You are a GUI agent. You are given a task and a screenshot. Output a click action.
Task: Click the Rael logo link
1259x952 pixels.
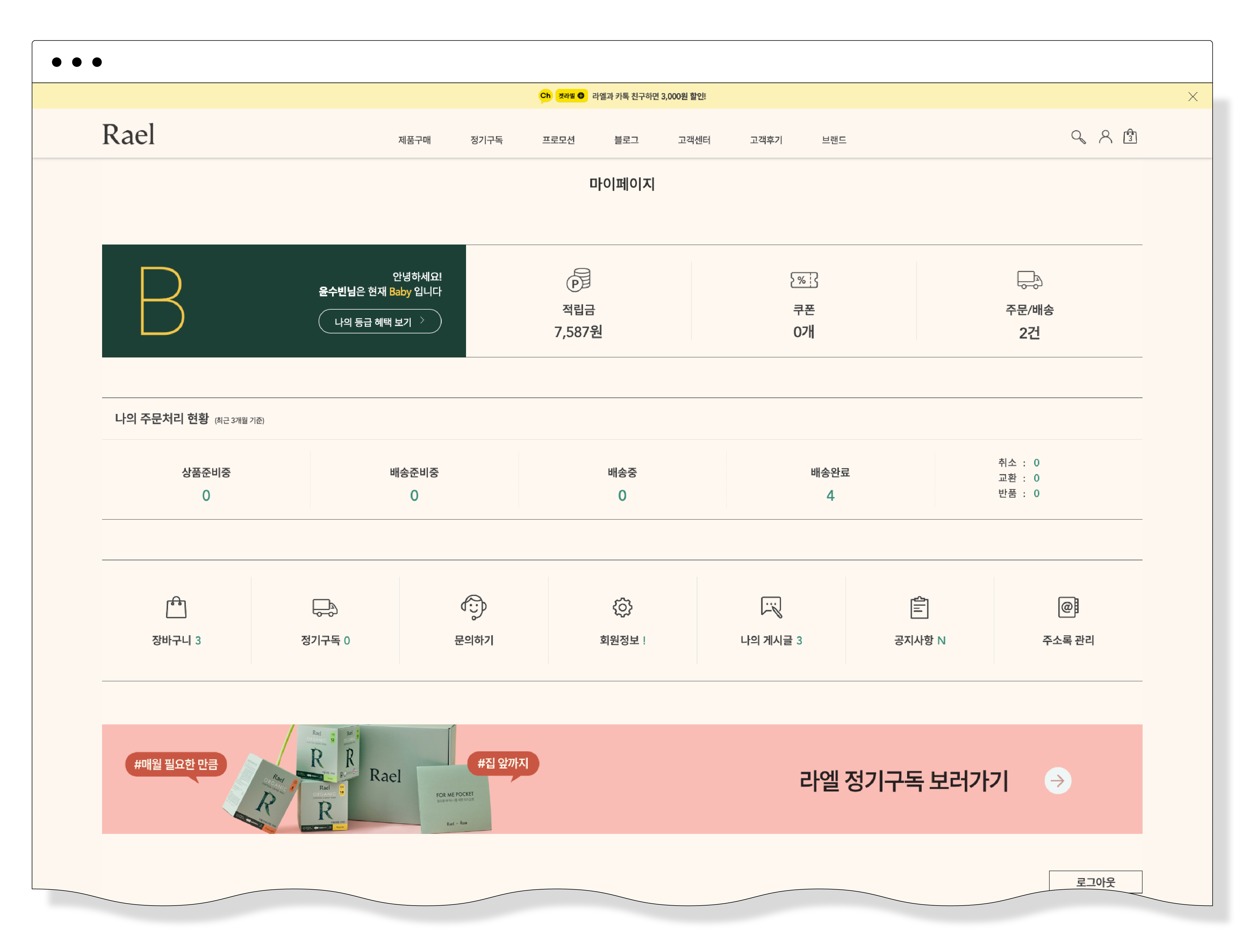(x=128, y=135)
